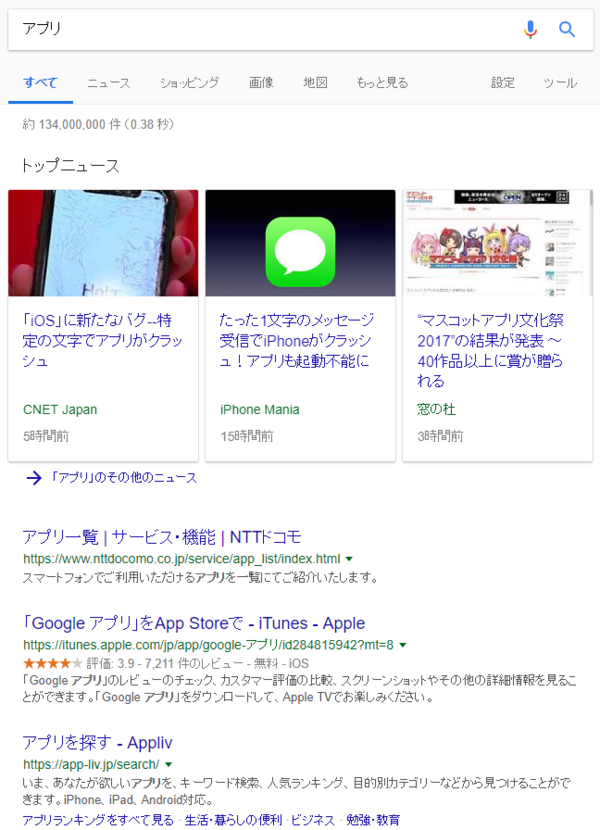Open the ツール search tools
Viewport: 600px width, 830px height.
pos(560,83)
